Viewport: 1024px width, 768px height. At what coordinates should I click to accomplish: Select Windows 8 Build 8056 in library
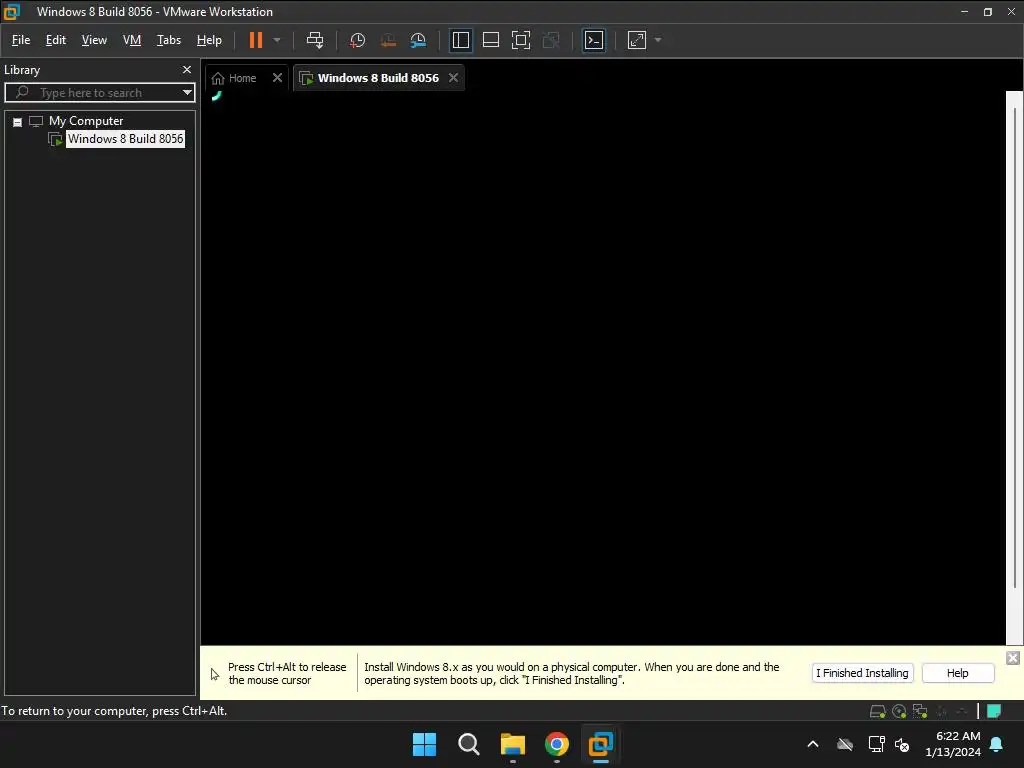coord(125,138)
